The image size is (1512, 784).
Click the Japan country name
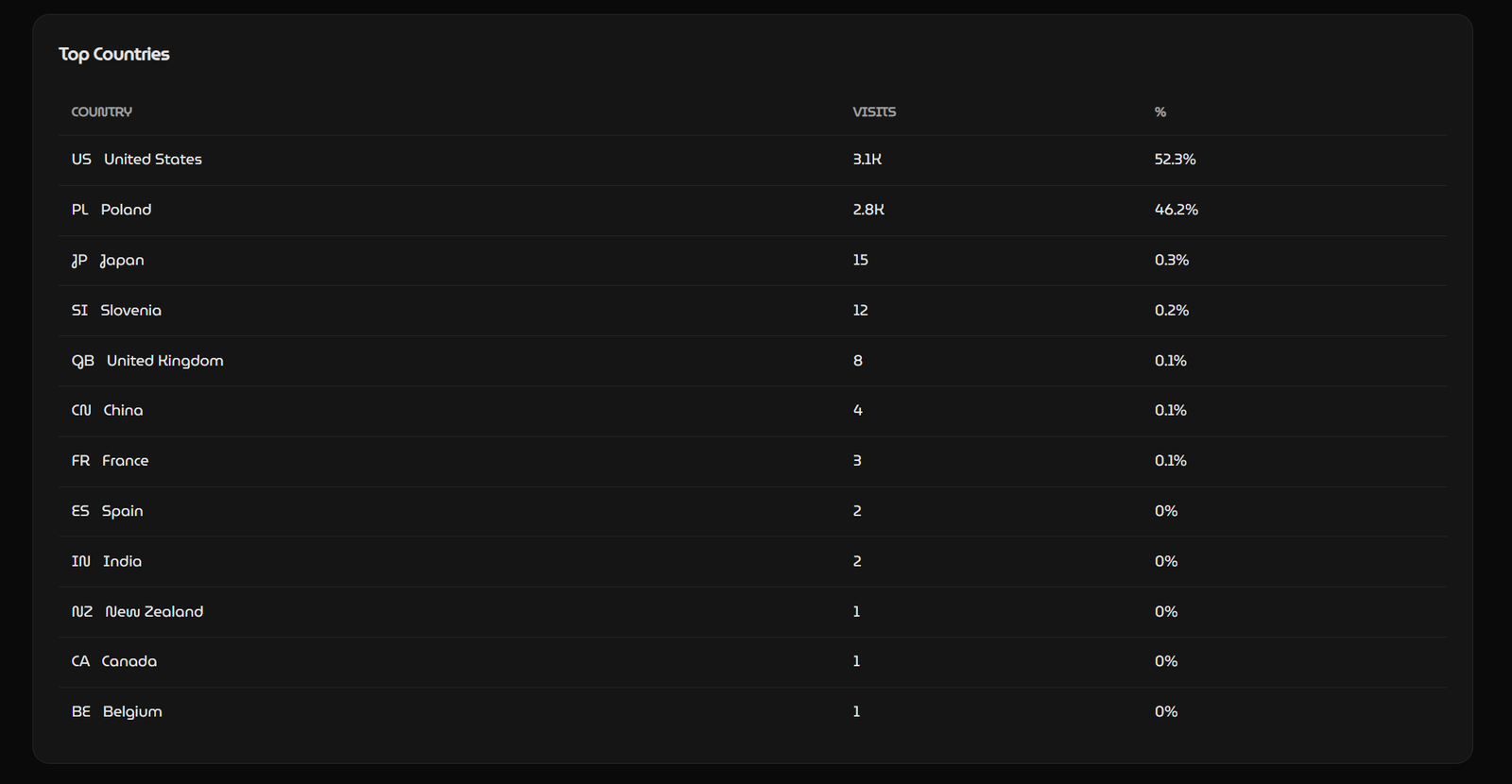pos(122,260)
